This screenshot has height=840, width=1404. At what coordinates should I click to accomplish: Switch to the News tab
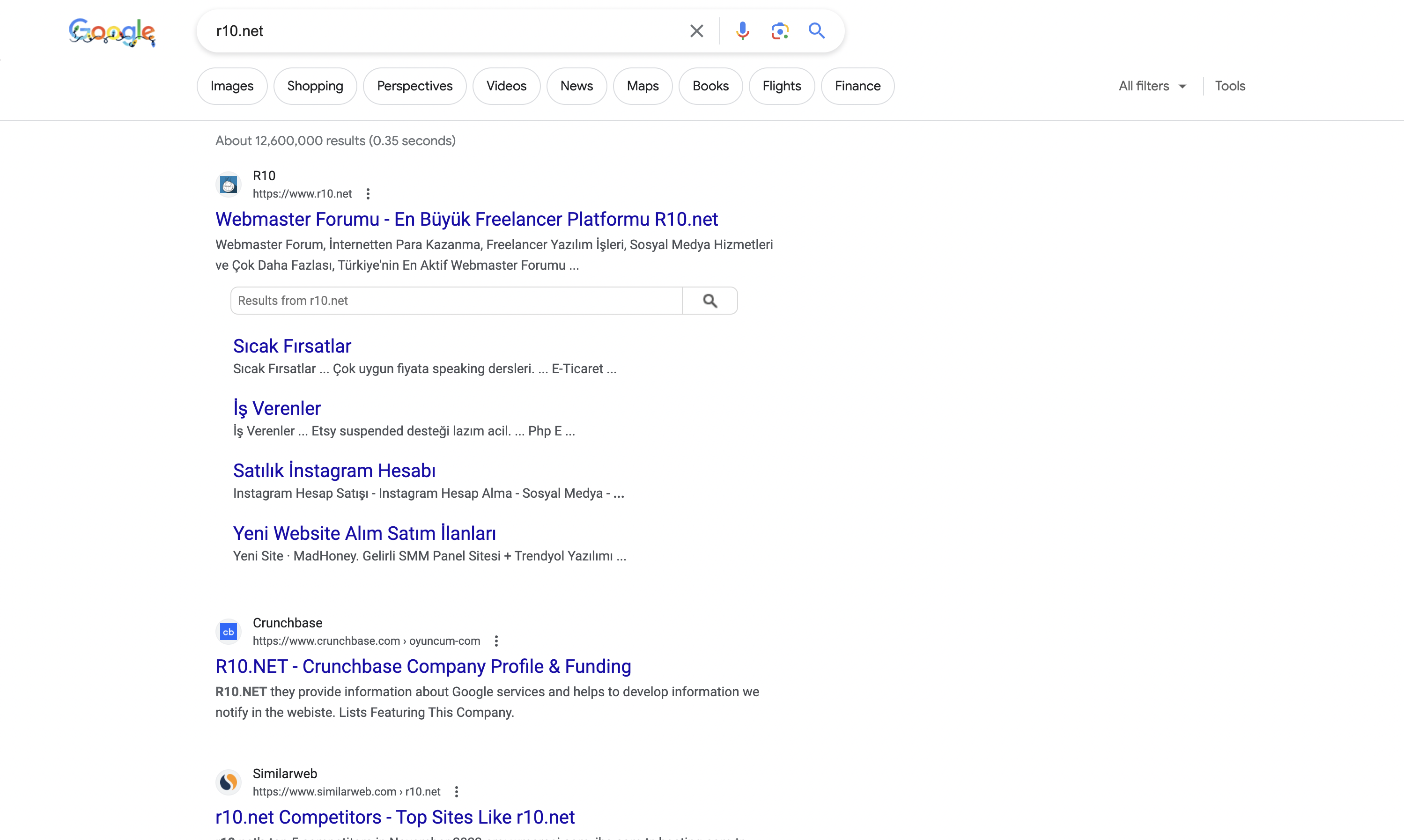click(x=577, y=86)
